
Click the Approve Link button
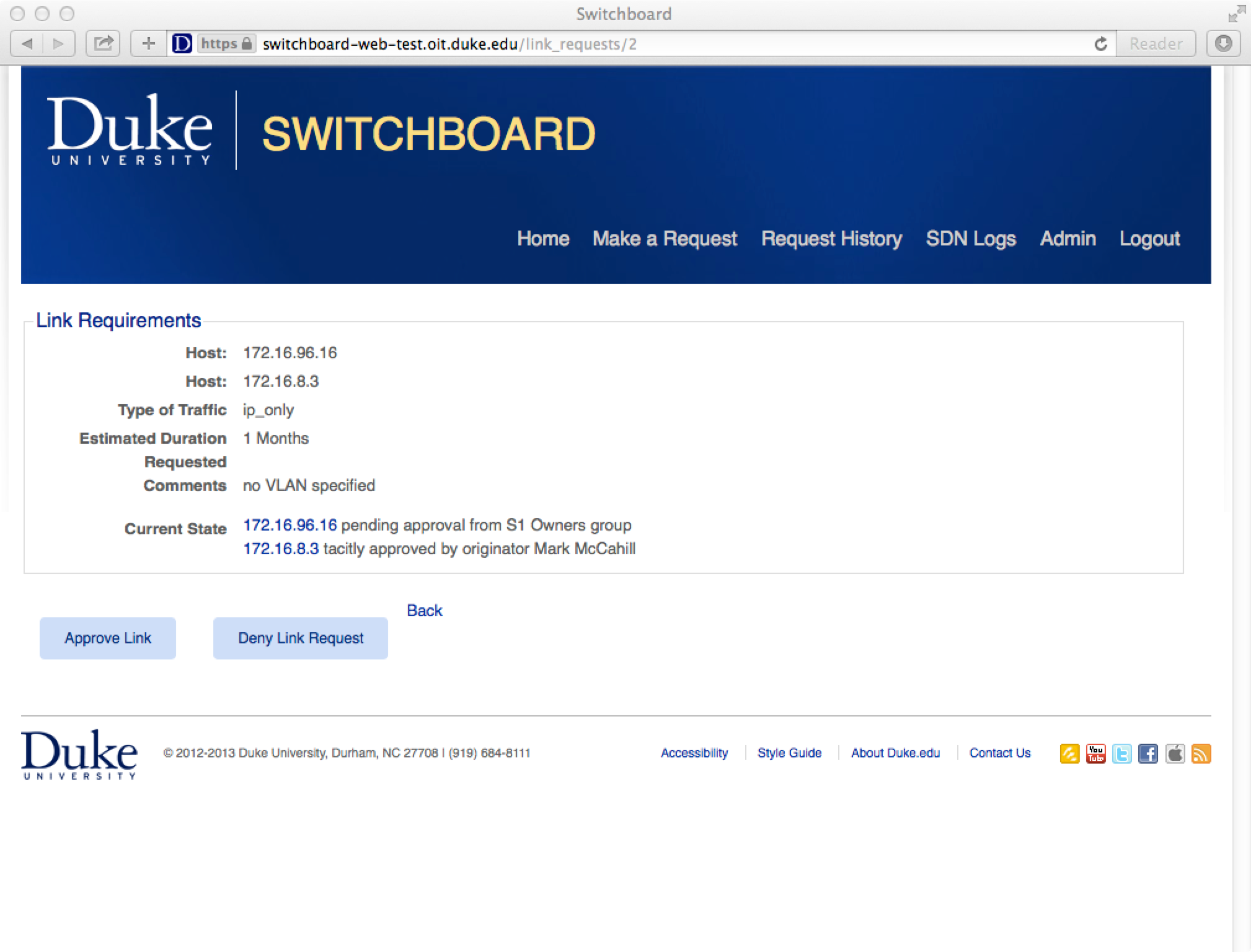[x=108, y=638]
